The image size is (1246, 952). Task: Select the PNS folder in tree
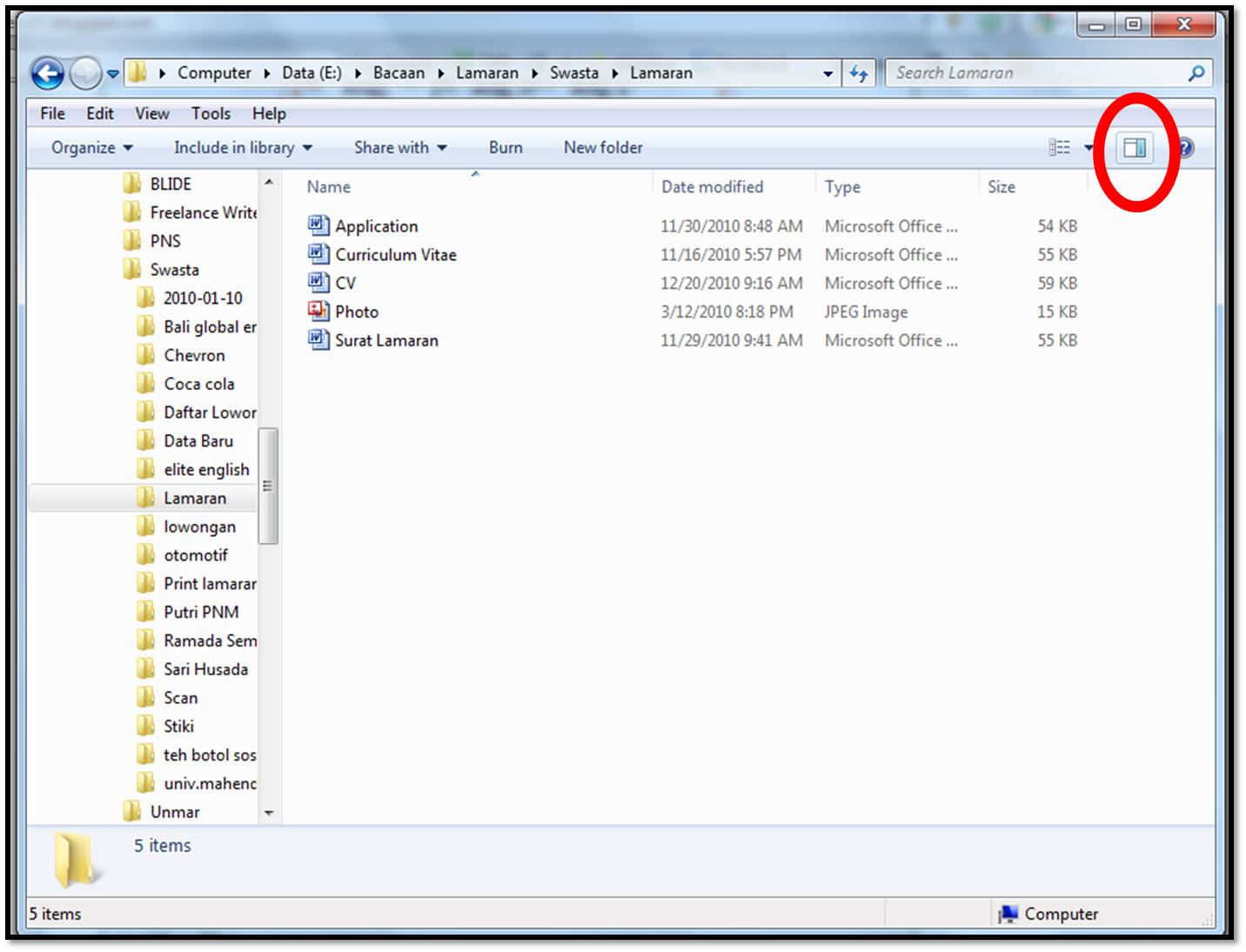(x=165, y=241)
